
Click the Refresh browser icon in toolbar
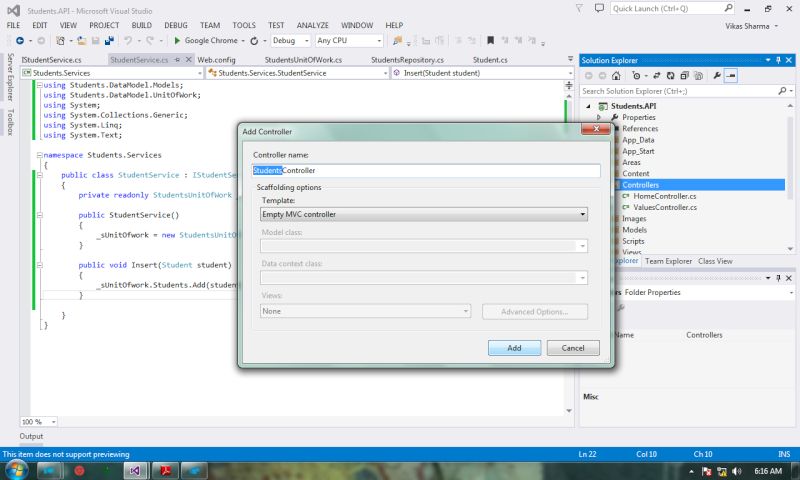254,41
